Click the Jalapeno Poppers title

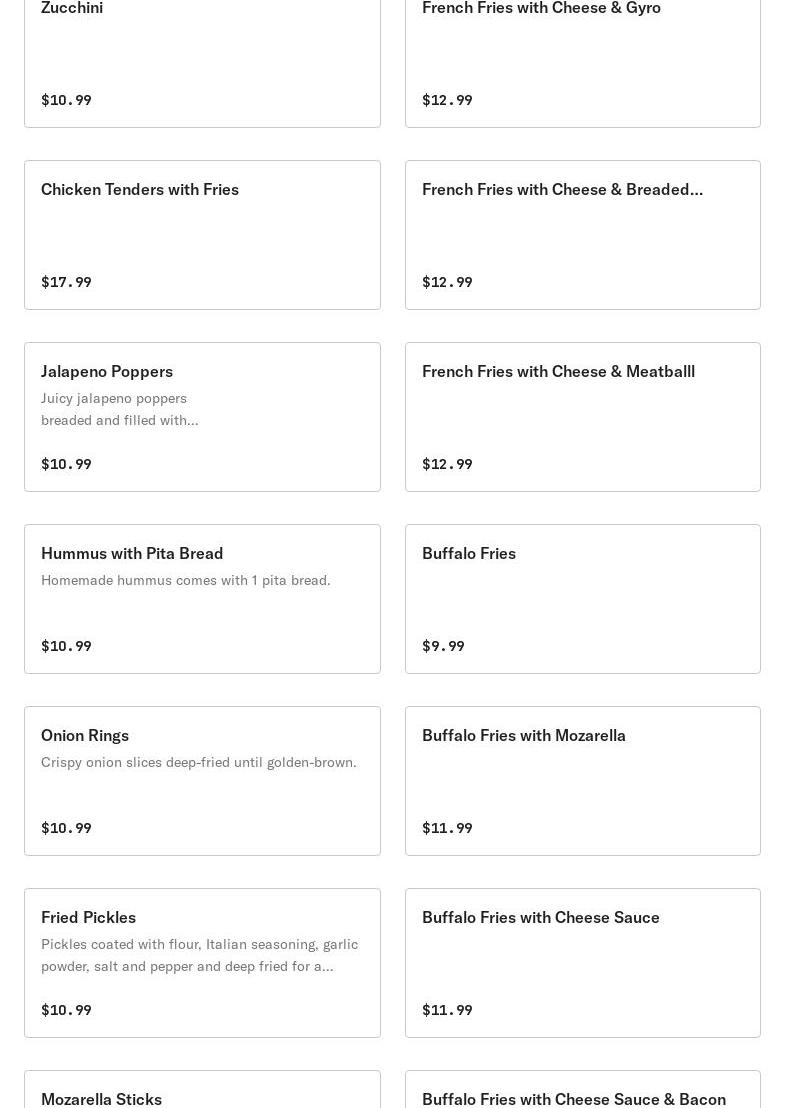tap(107, 371)
